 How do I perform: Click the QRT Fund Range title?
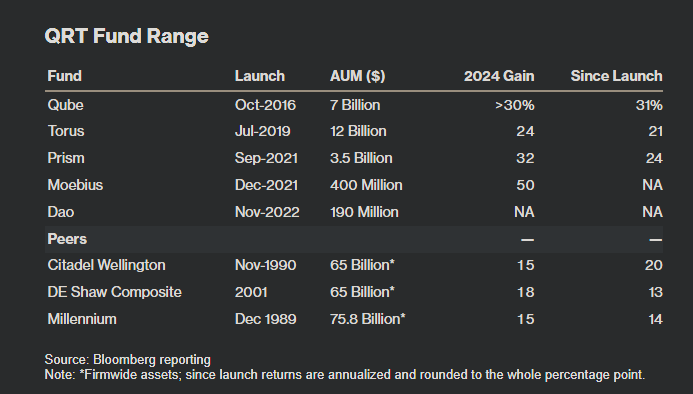[126, 36]
